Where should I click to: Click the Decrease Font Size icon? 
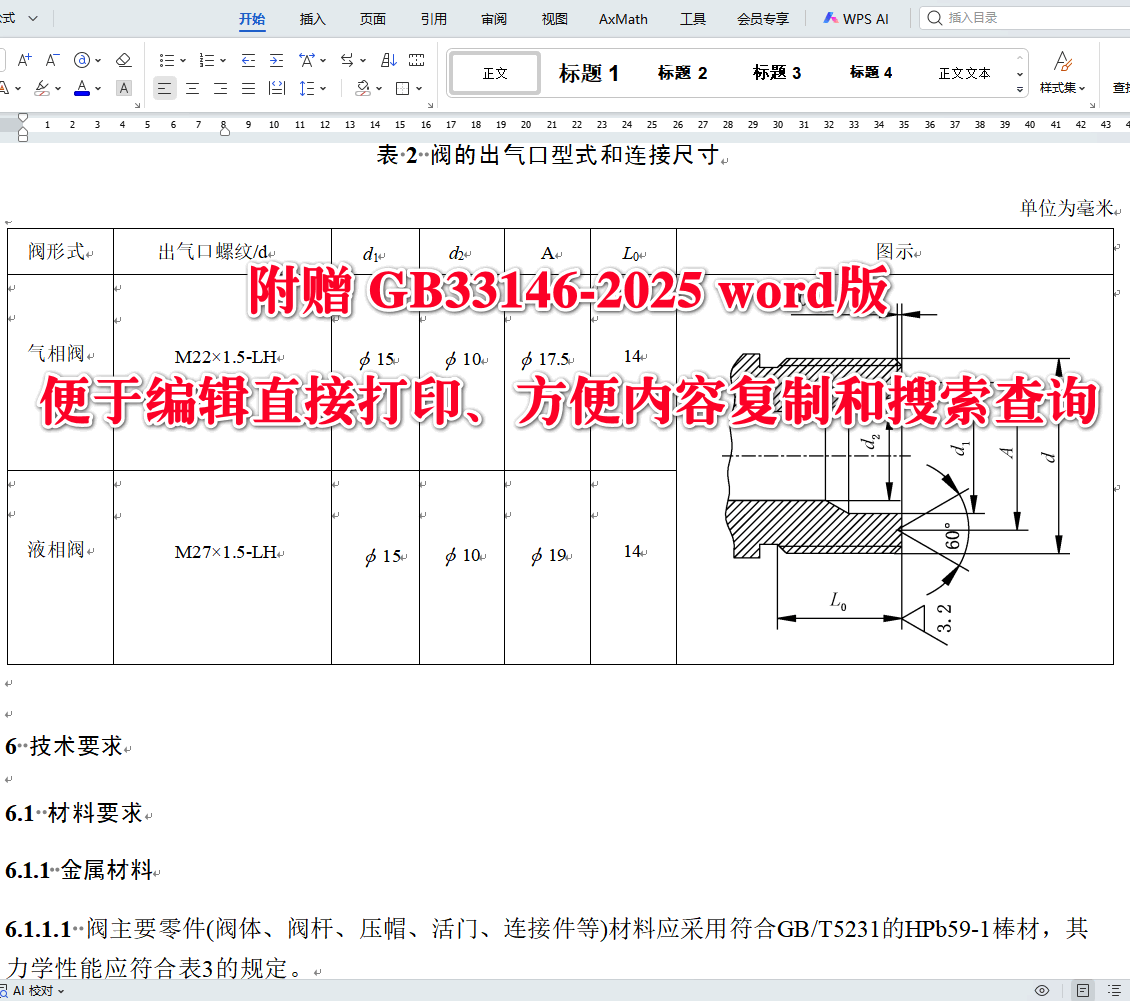52,59
